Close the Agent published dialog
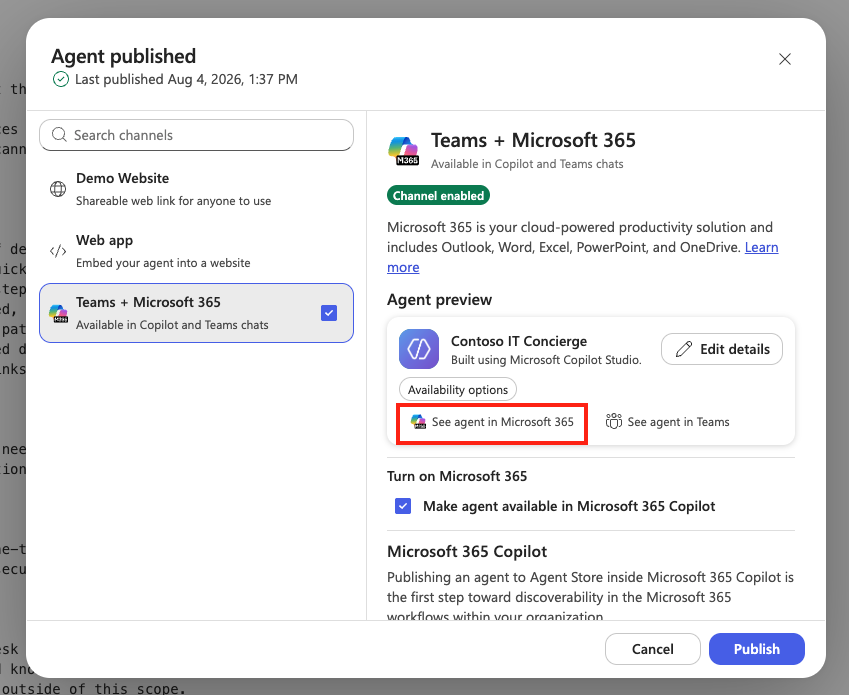This screenshot has width=849, height=695. coord(785,59)
